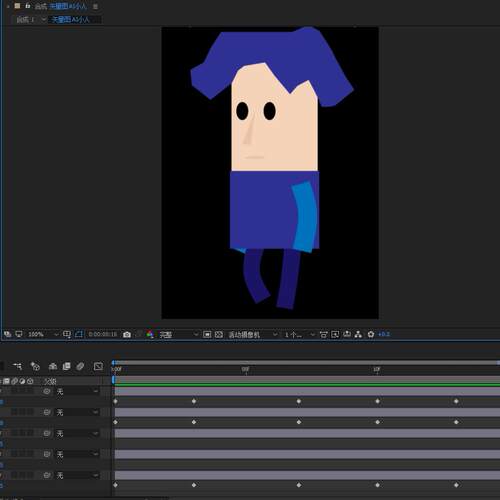
Task: Take a snapshot with the camera icon
Action: 127,334
